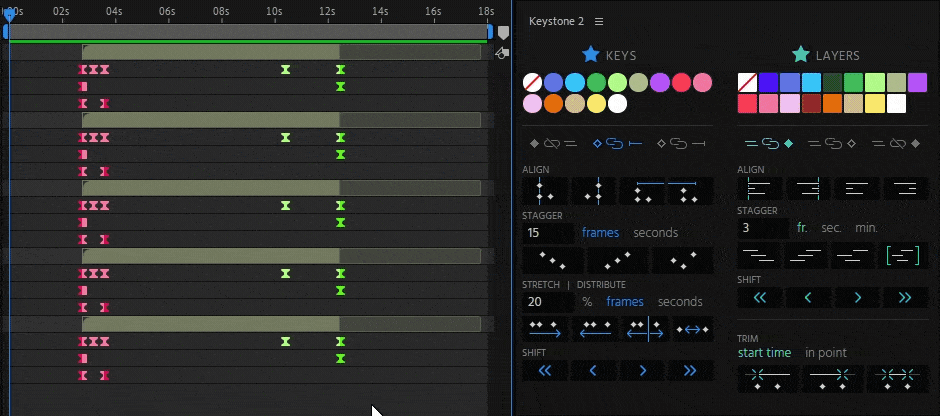Stretch keys from first key rightward

(x=545, y=329)
